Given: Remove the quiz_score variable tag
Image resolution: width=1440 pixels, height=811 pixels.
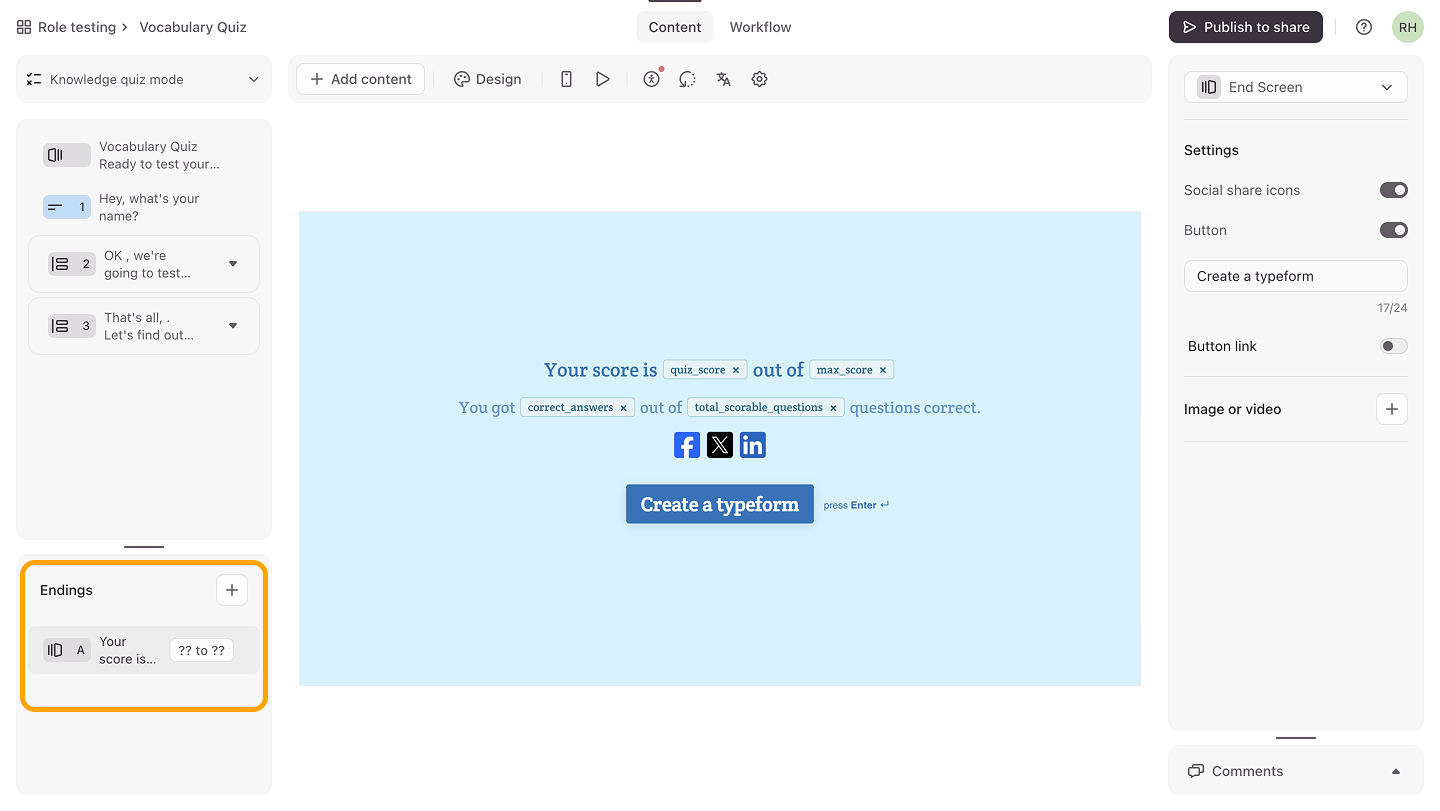Looking at the screenshot, I should tap(736, 370).
